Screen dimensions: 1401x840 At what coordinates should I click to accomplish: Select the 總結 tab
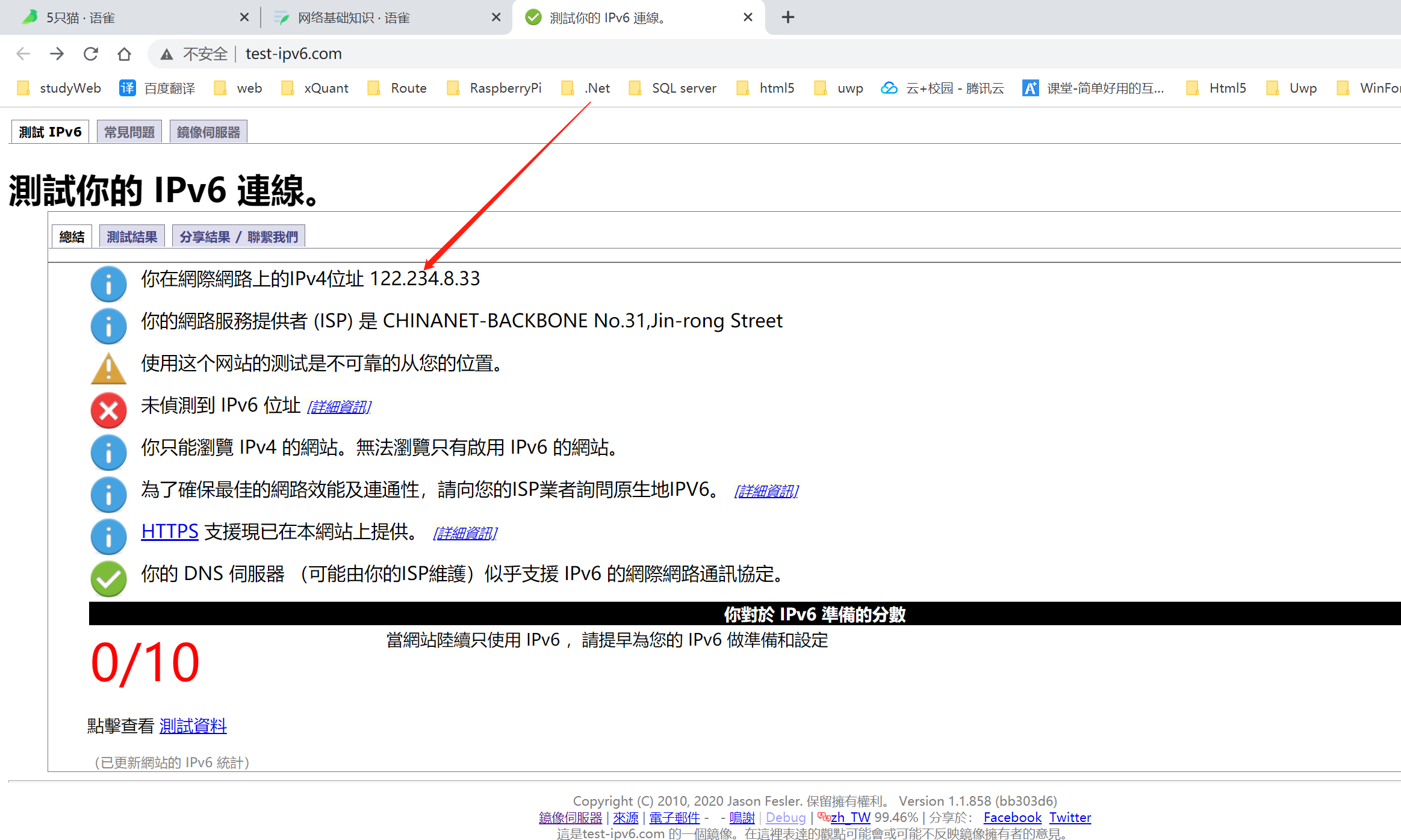[x=72, y=236]
